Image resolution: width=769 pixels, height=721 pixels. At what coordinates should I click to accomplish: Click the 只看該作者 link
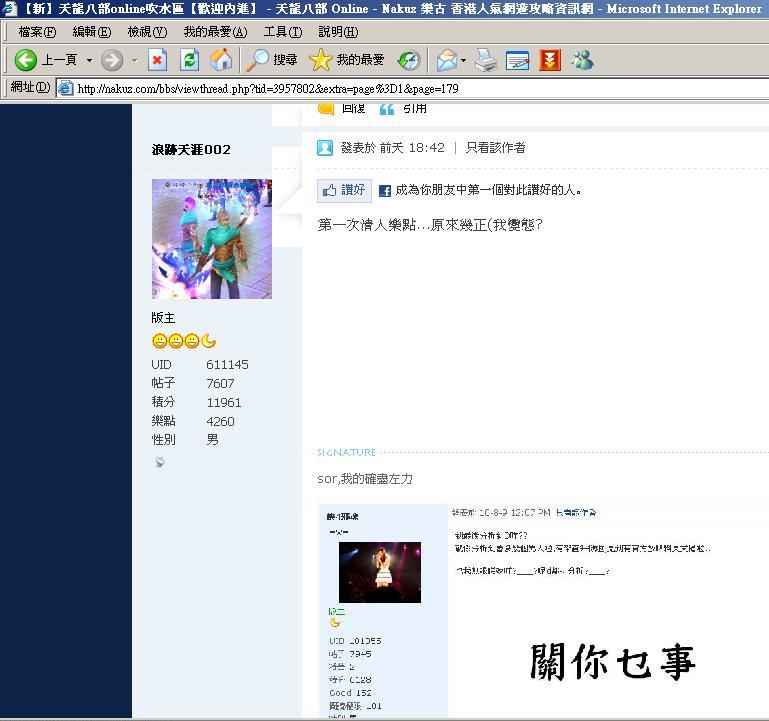495,148
